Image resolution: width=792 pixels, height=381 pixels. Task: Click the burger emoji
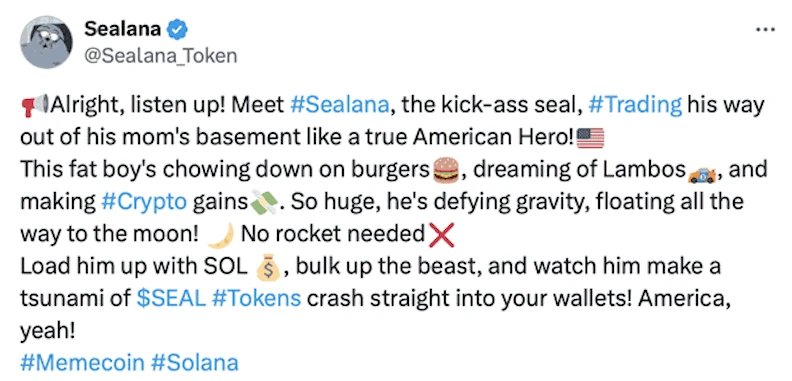point(446,170)
